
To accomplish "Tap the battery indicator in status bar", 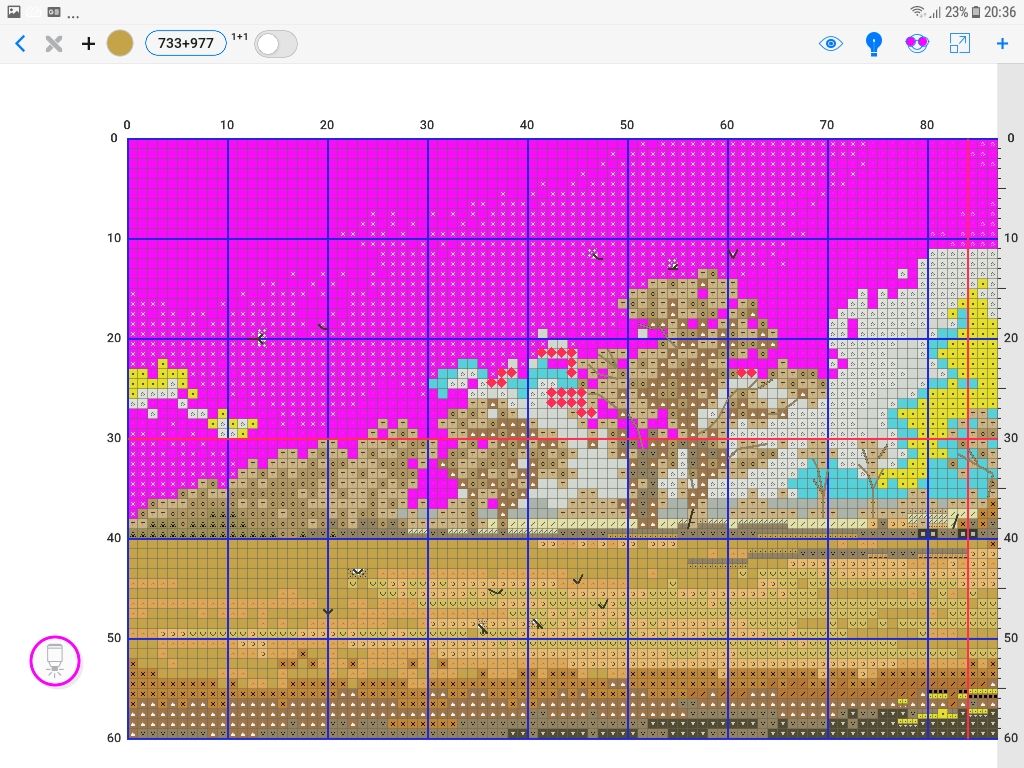I will tap(976, 12).
